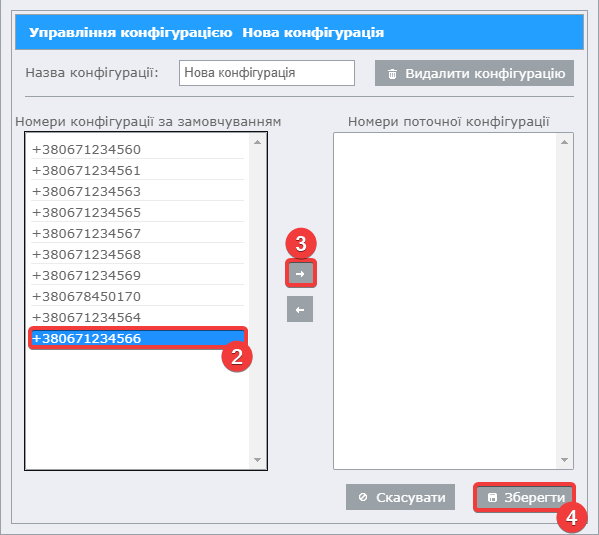
Task: Select number +380671234563
Action: pyautogui.click(x=138, y=191)
